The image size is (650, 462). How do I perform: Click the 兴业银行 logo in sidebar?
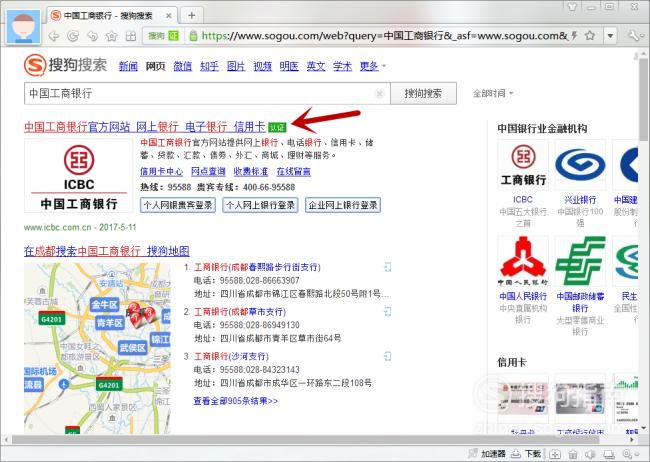580,165
